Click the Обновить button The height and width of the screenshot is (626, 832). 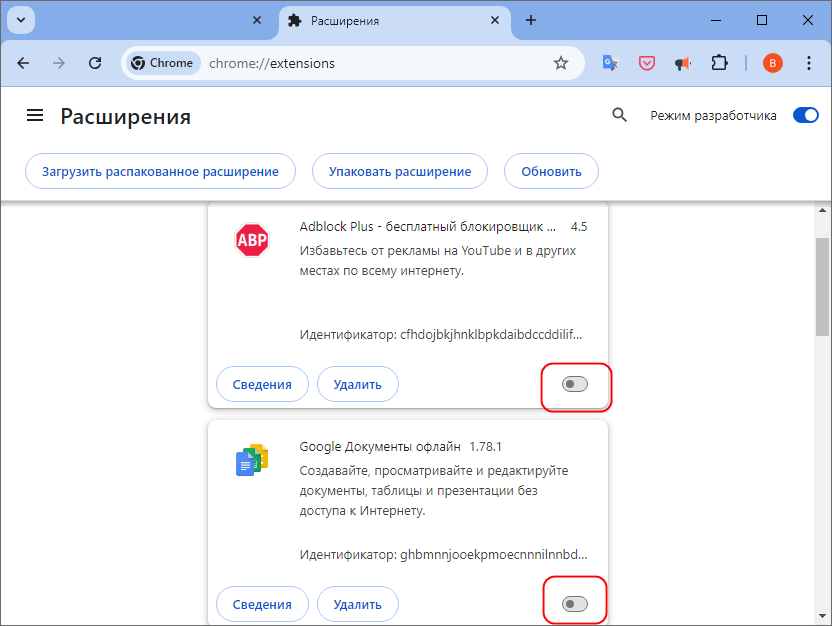click(x=551, y=171)
